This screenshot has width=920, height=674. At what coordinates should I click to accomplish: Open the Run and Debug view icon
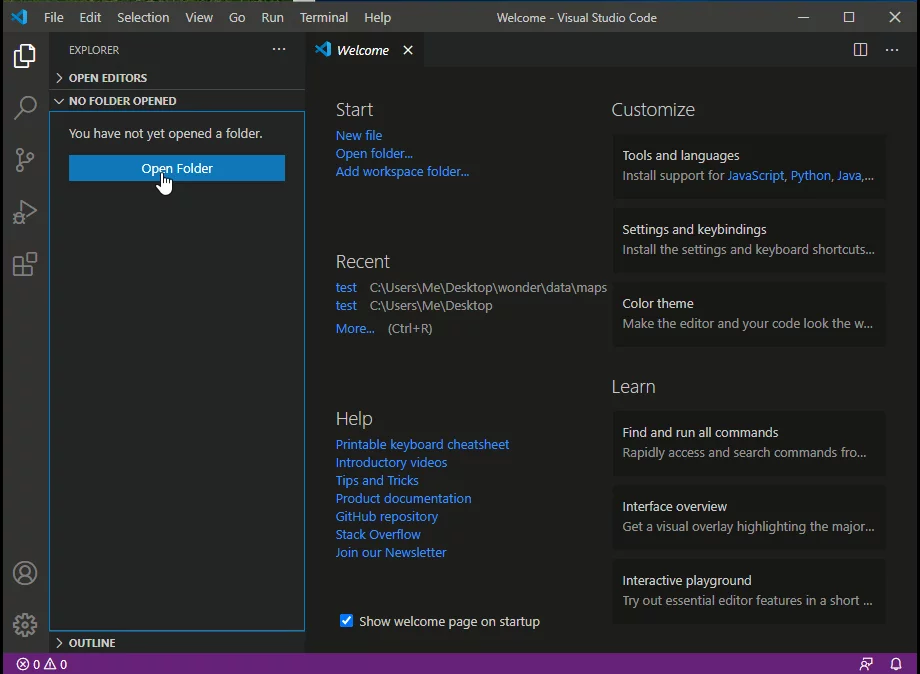[25, 212]
